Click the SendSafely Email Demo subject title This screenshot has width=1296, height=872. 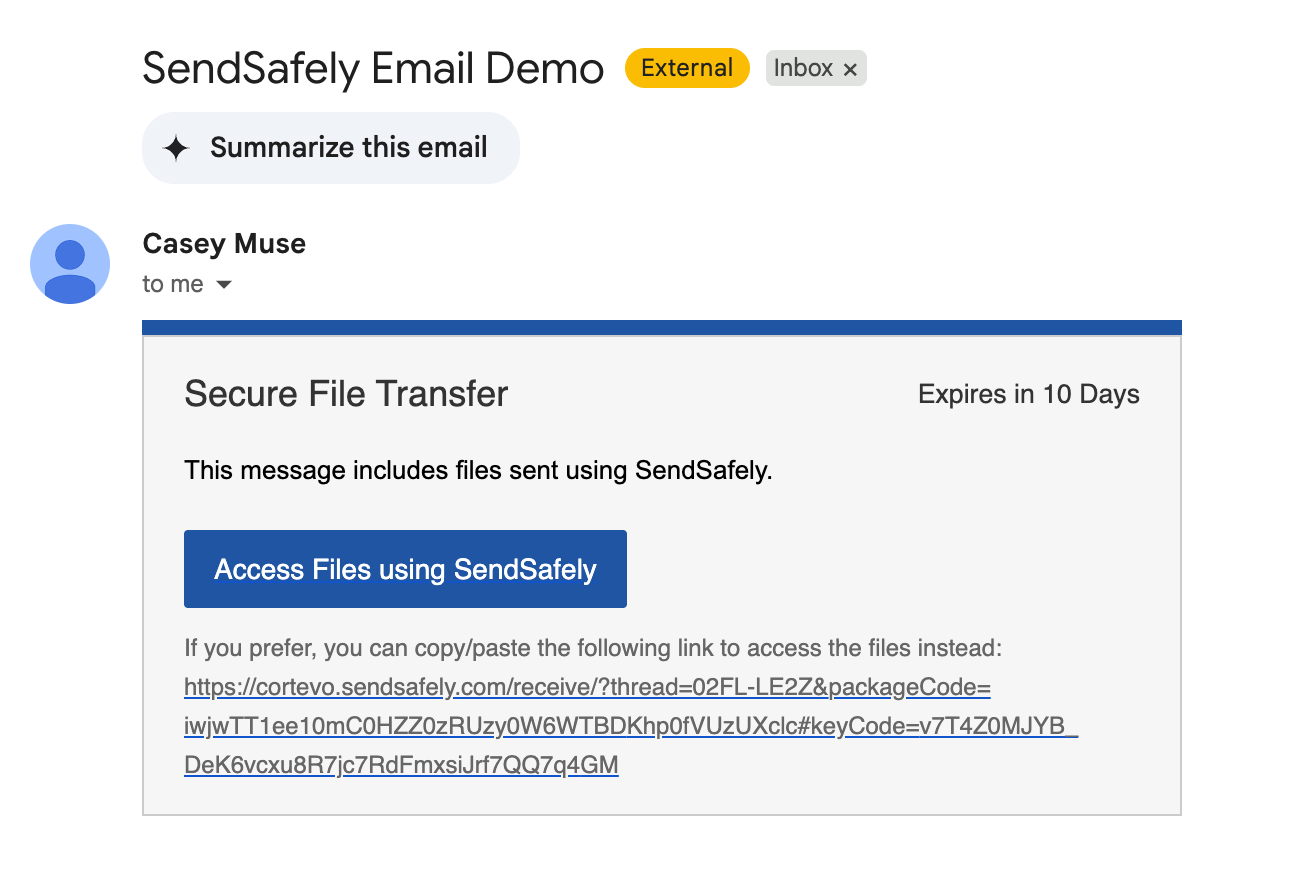pyautogui.click(x=373, y=69)
